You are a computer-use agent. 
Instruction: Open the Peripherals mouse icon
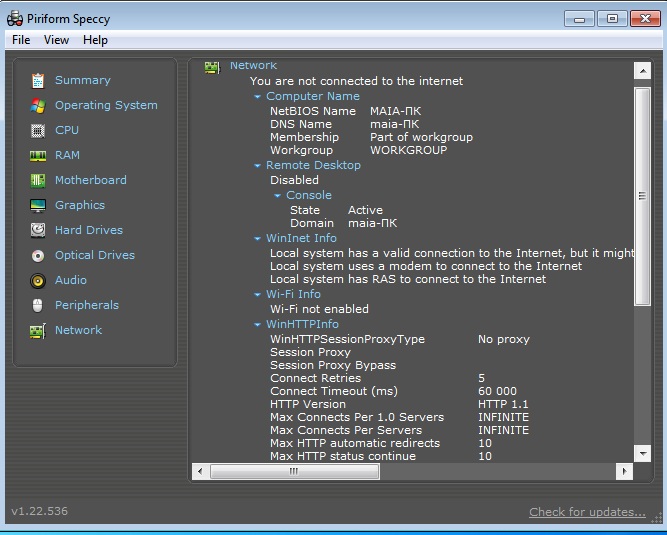[x=38, y=305]
